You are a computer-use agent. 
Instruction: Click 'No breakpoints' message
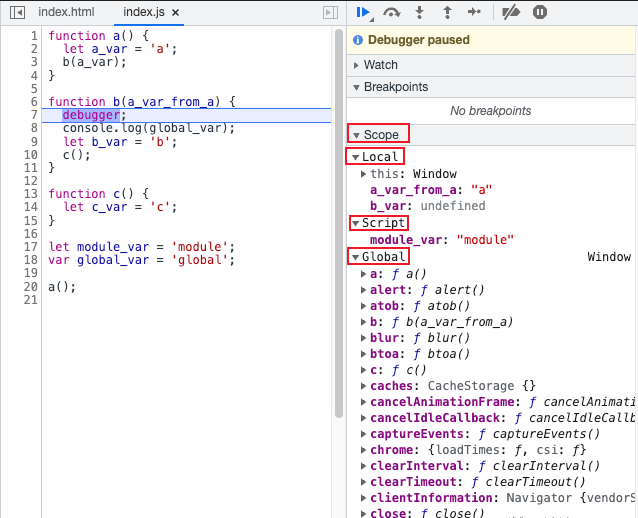490,111
